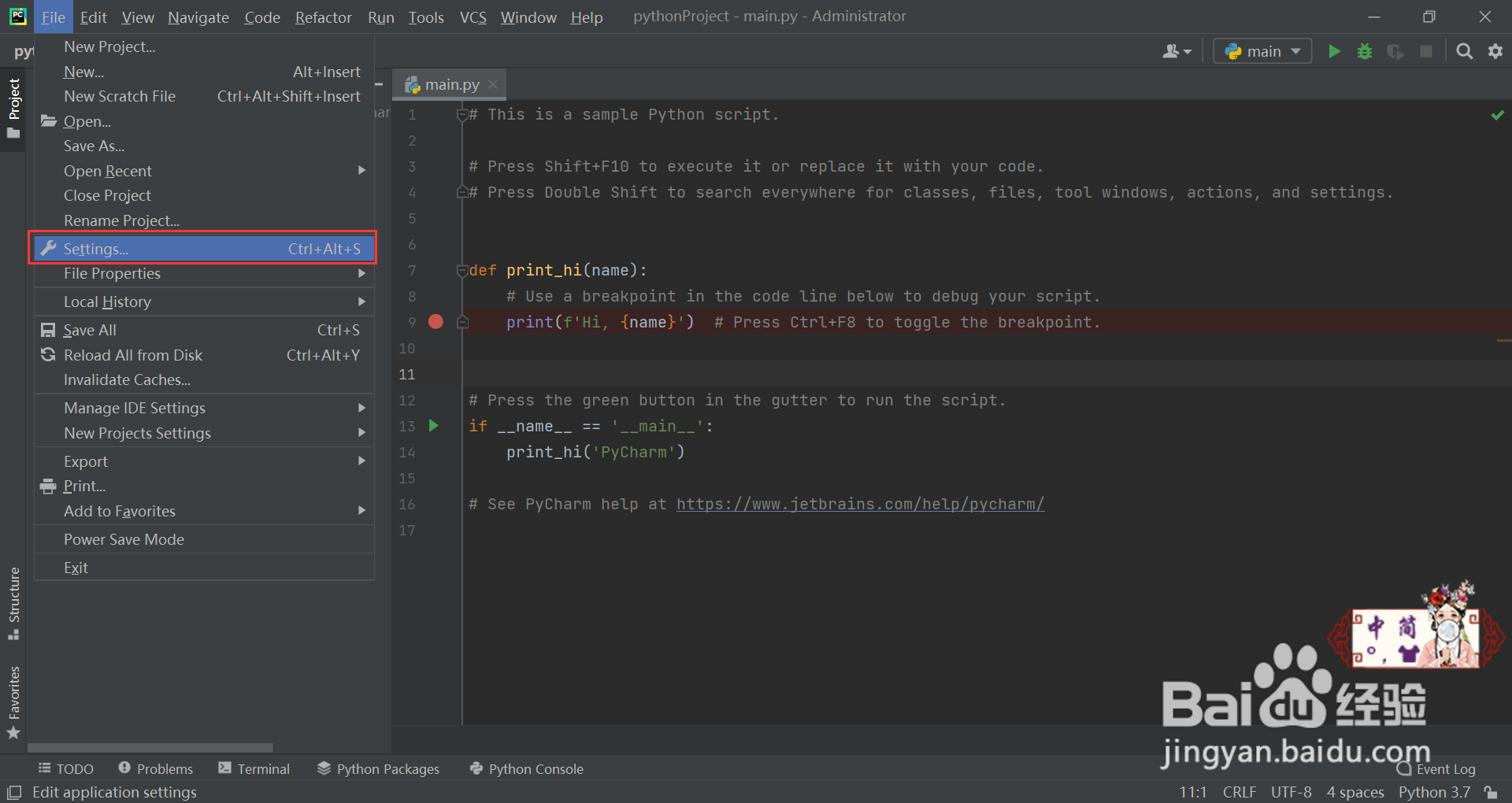Change the 4 spaces indent setting
The height and width of the screenshot is (803, 1512).
pos(1355,792)
